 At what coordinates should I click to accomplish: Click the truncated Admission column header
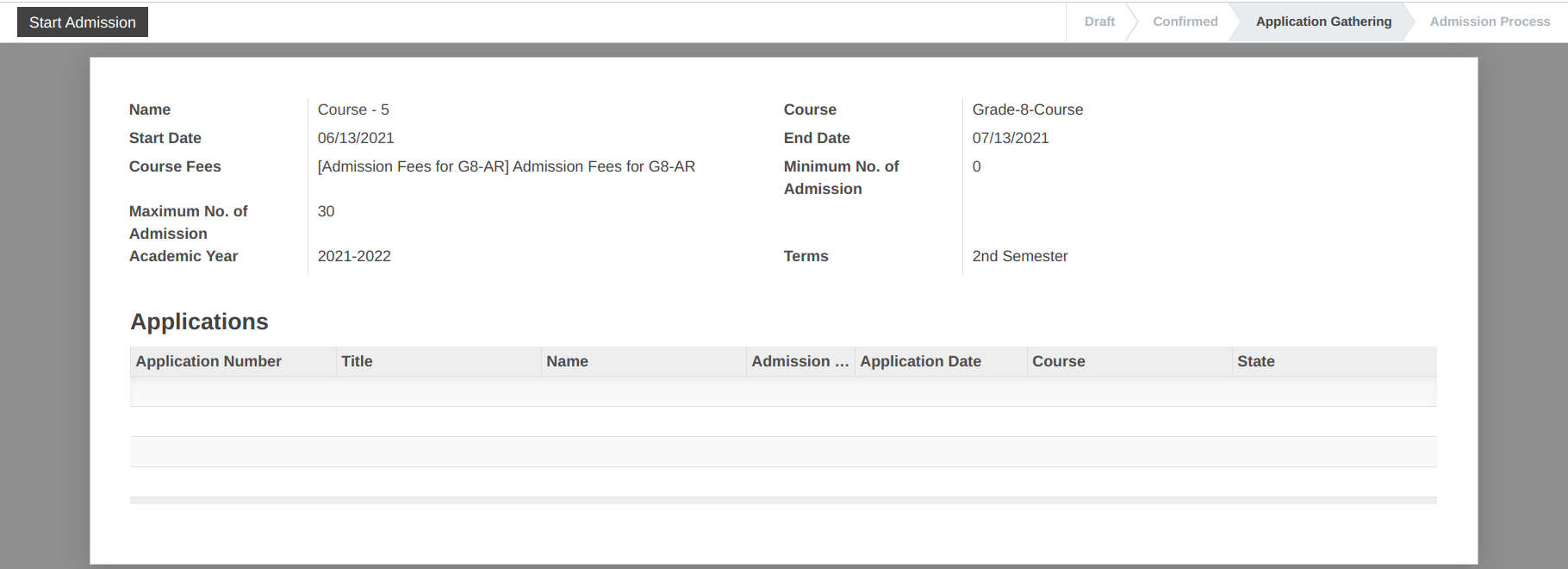(800, 361)
